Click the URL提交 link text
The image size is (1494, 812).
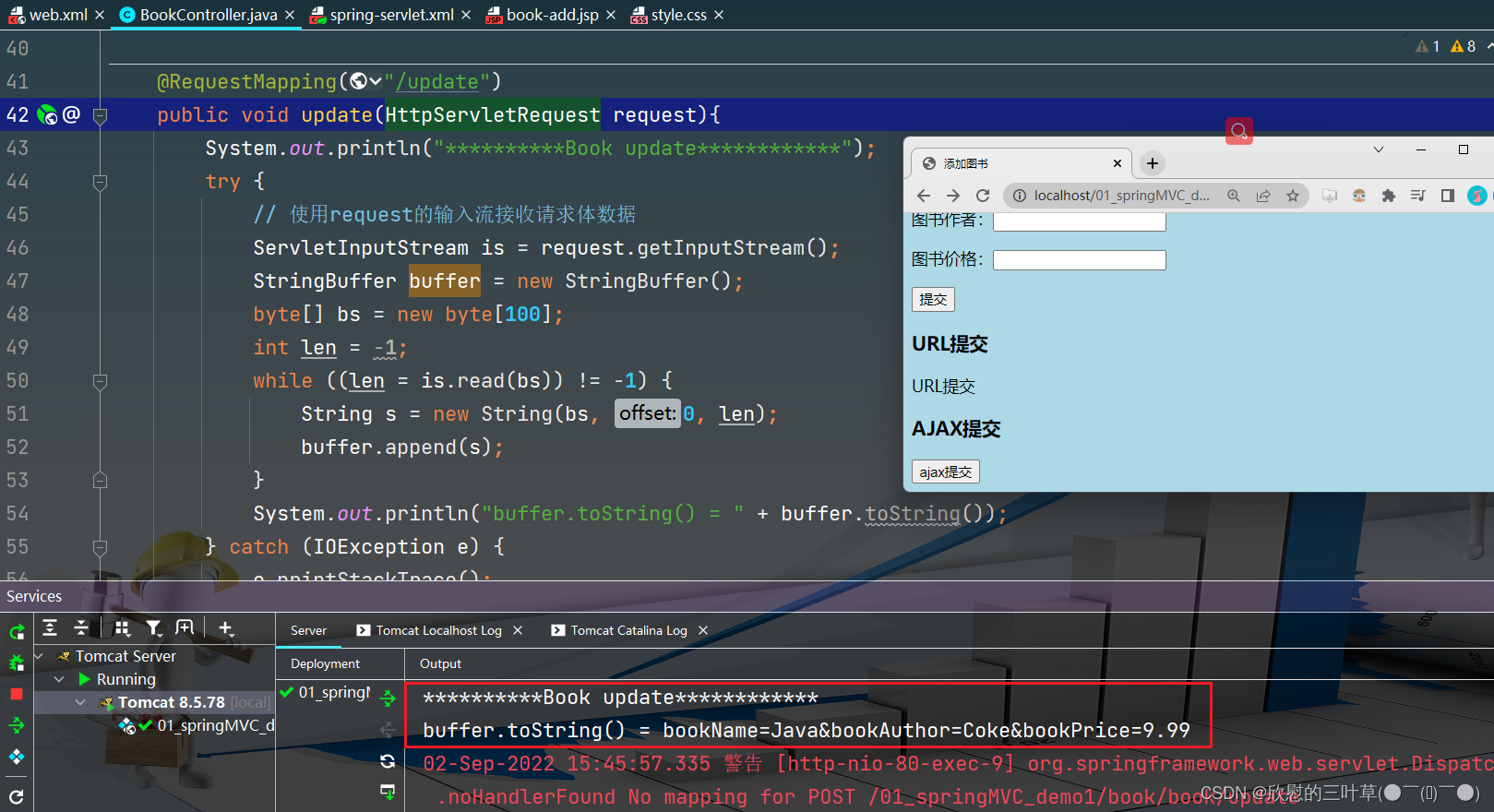click(x=943, y=387)
